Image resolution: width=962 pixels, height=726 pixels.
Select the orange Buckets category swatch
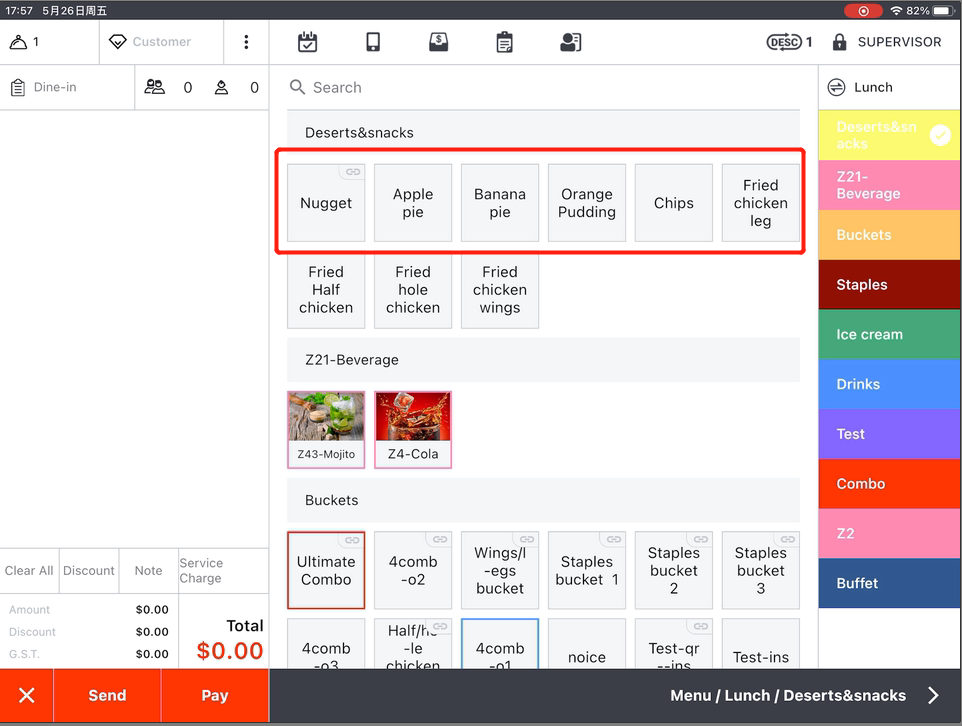click(889, 235)
